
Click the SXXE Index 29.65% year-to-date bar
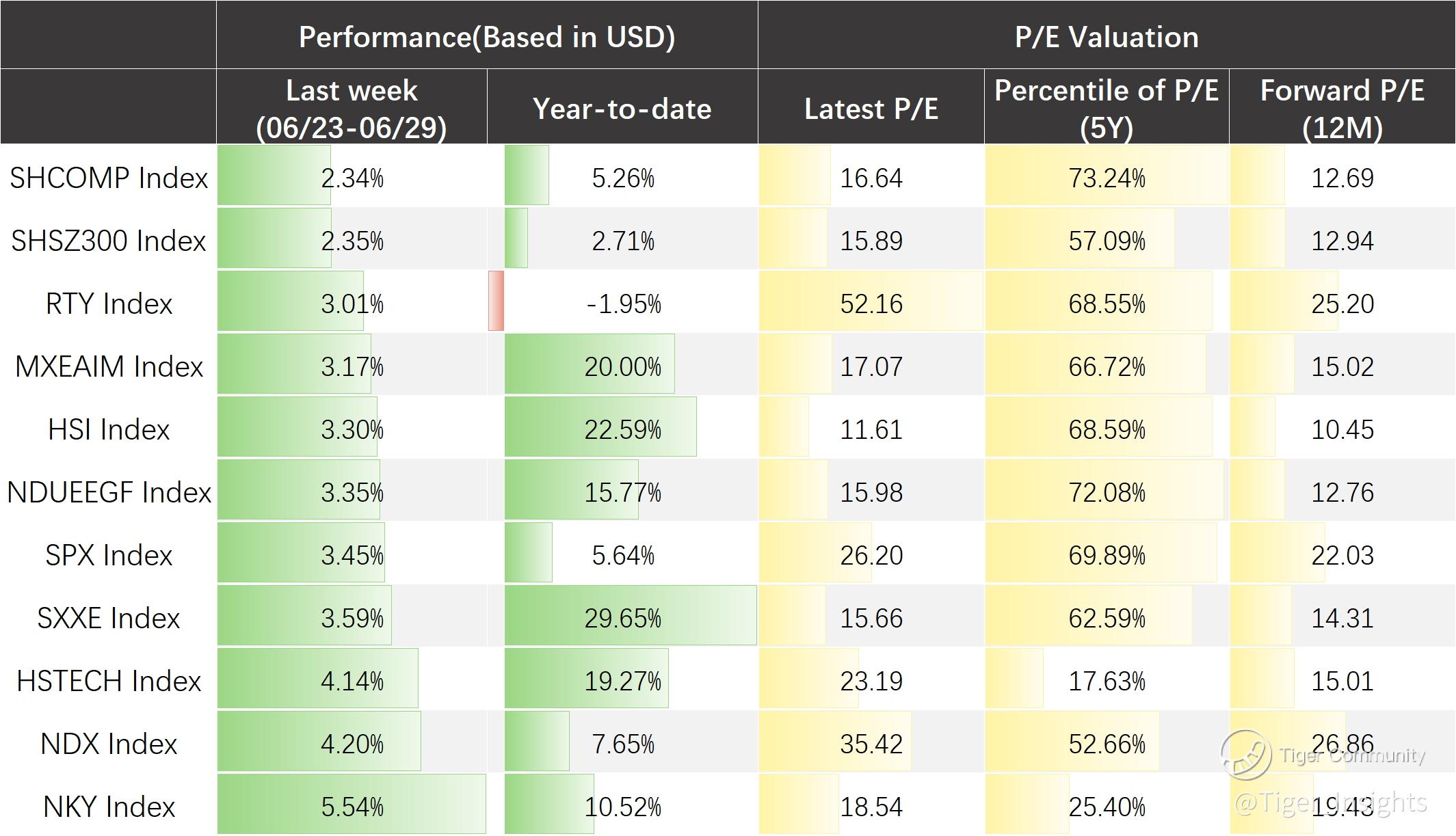coord(629,617)
